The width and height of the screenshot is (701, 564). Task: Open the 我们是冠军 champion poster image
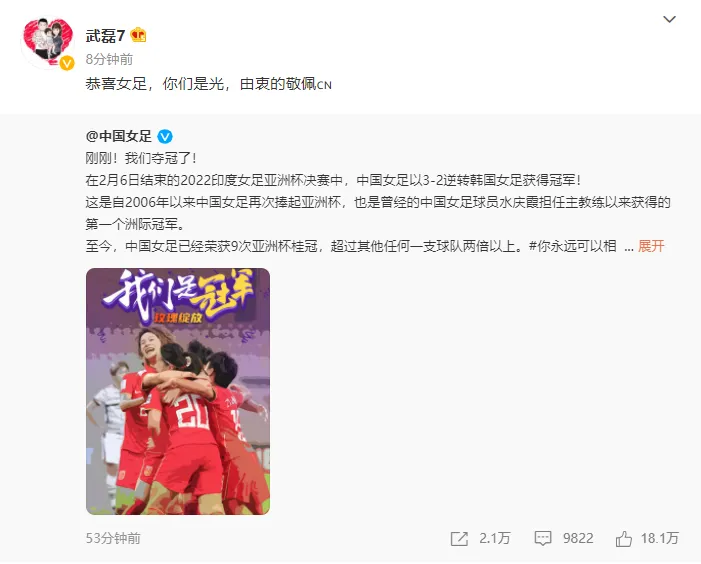(x=178, y=391)
